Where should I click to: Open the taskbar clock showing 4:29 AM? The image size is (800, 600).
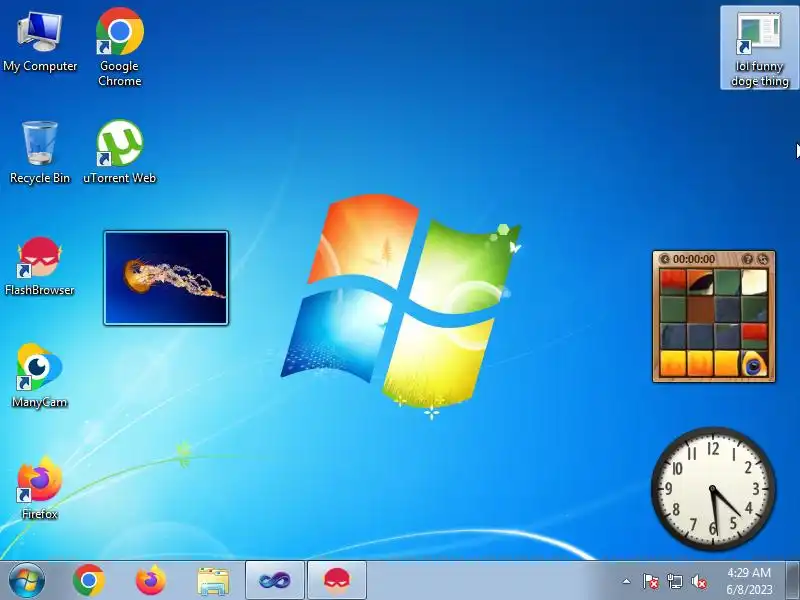(x=749, y=581)
